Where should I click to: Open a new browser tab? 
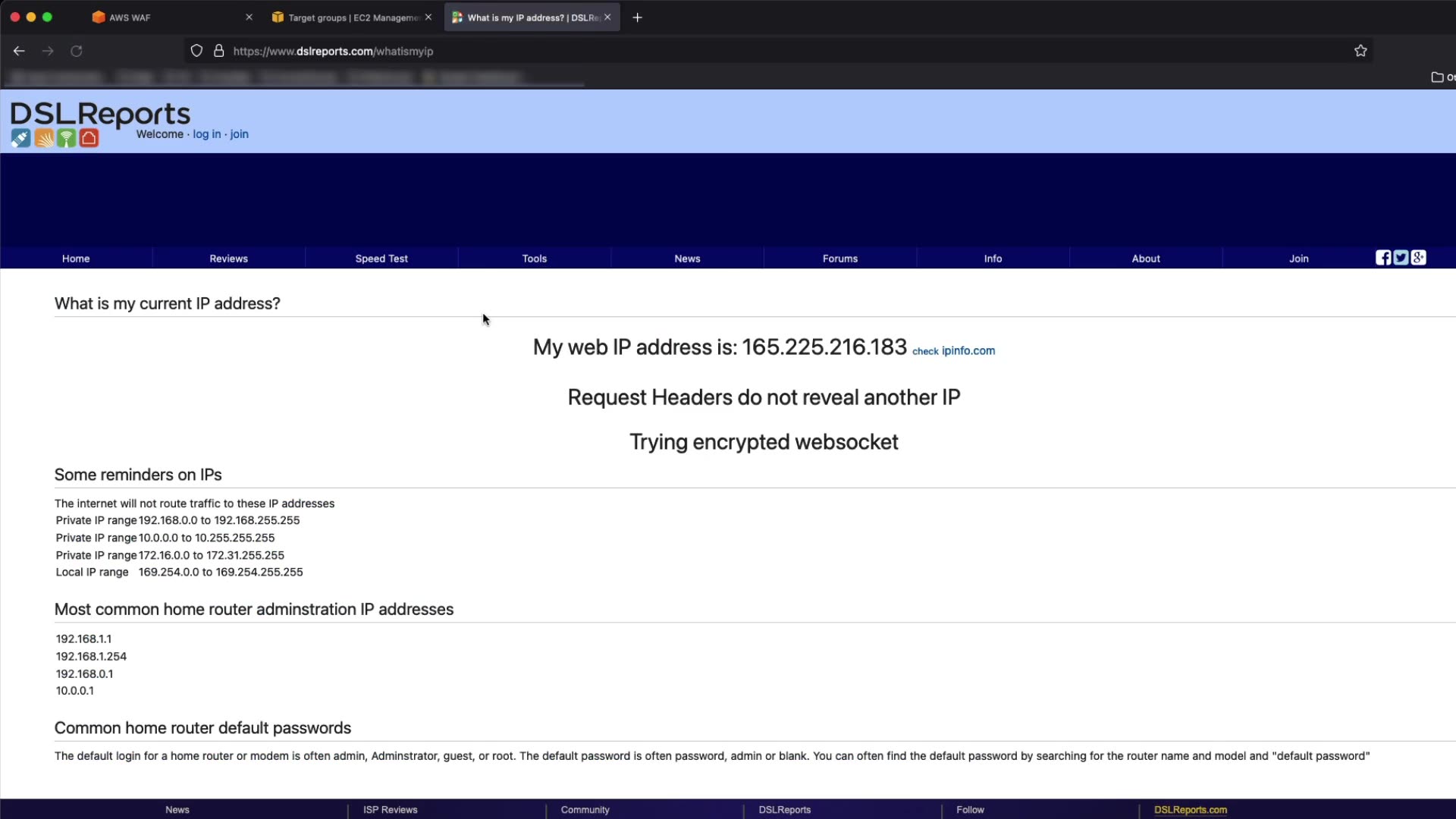click(x=637, y=17)
